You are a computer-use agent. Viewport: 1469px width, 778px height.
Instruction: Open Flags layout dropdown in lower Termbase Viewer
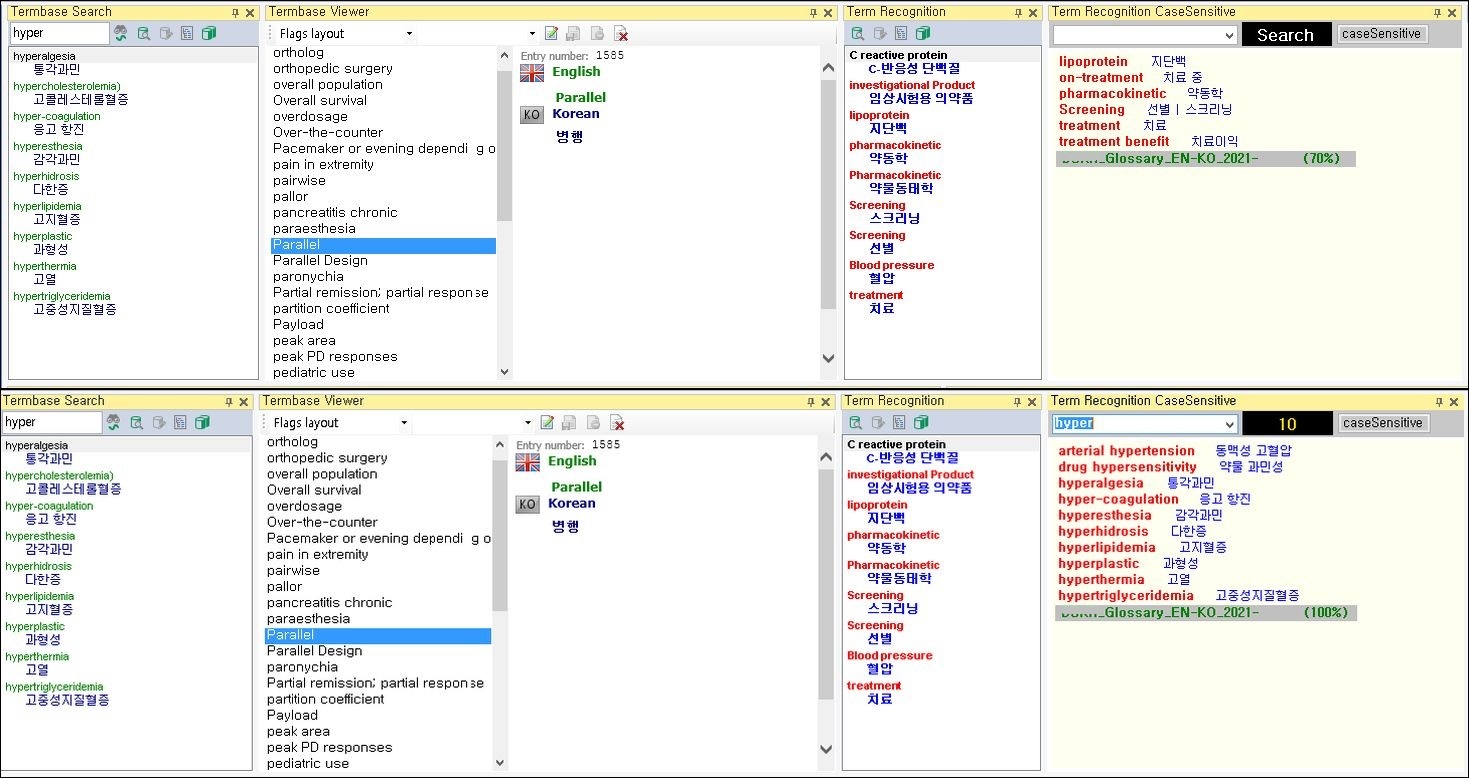pos(404,423)
